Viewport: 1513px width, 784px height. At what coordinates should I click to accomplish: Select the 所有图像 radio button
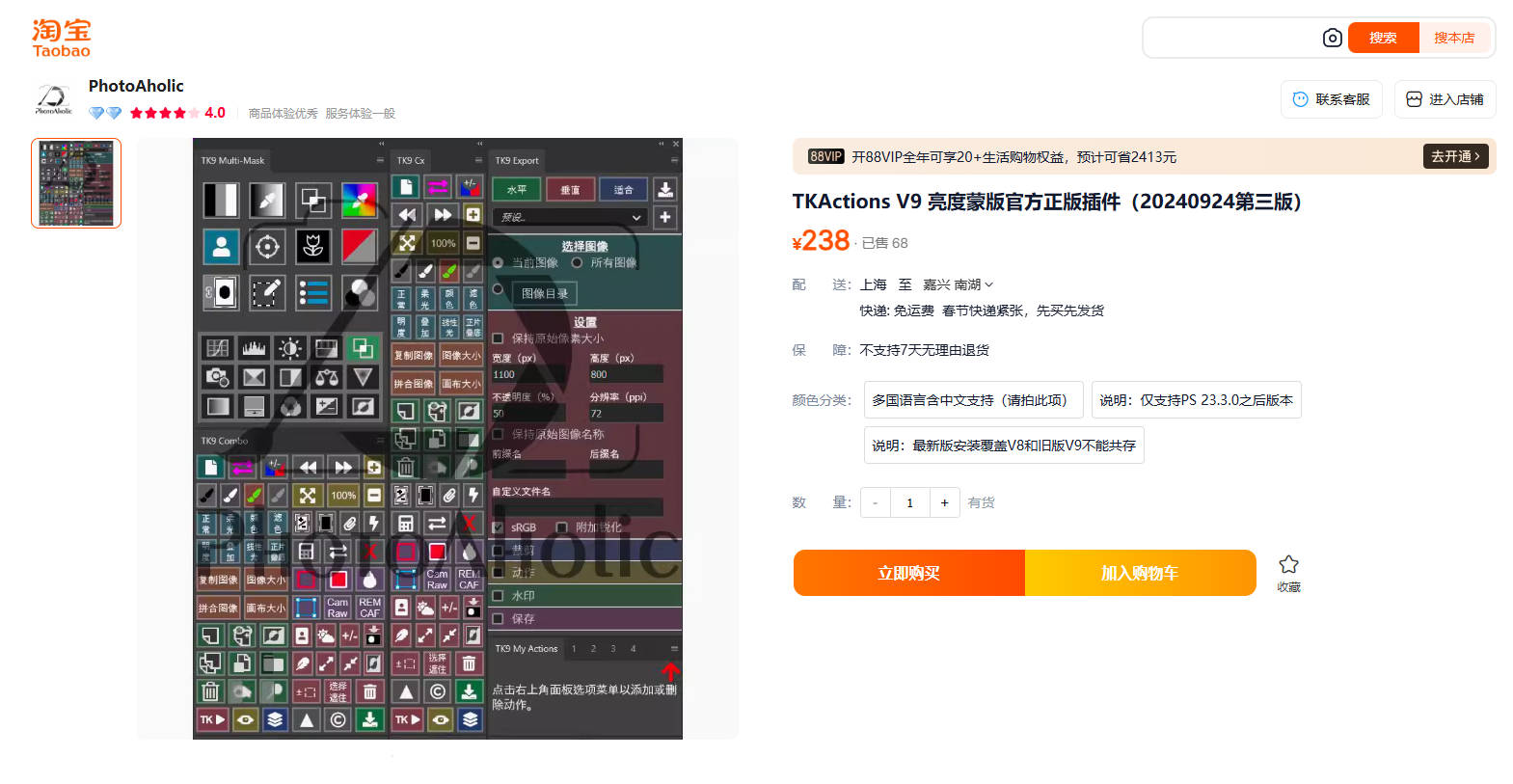click(577, 262)
